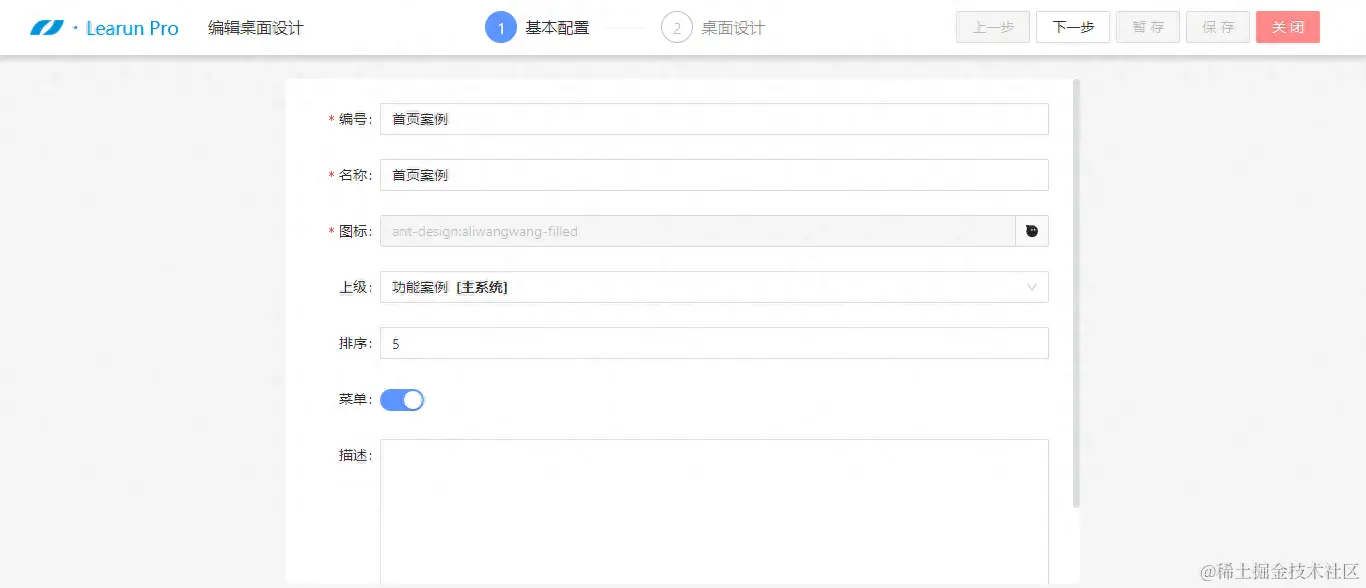Image resolution: width=1366 pixels, height=588 pixels.
Task: Select step 1 基本配置
Action: click(537, 28)
